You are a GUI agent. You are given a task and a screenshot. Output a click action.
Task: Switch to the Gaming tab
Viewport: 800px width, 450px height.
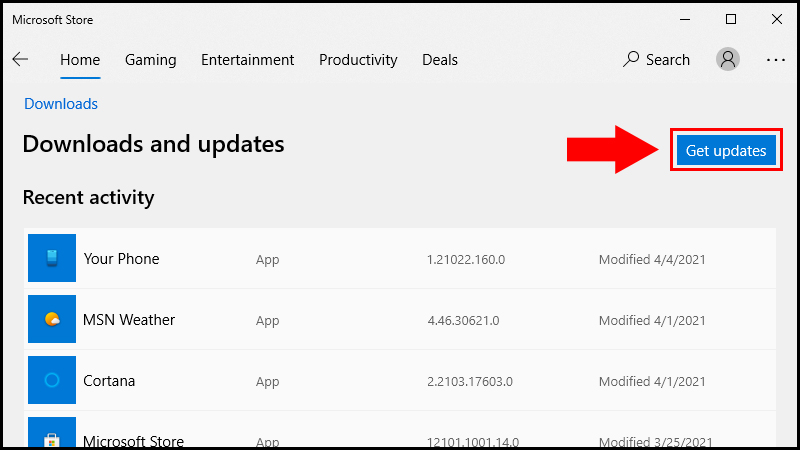(x=151, y=60)
